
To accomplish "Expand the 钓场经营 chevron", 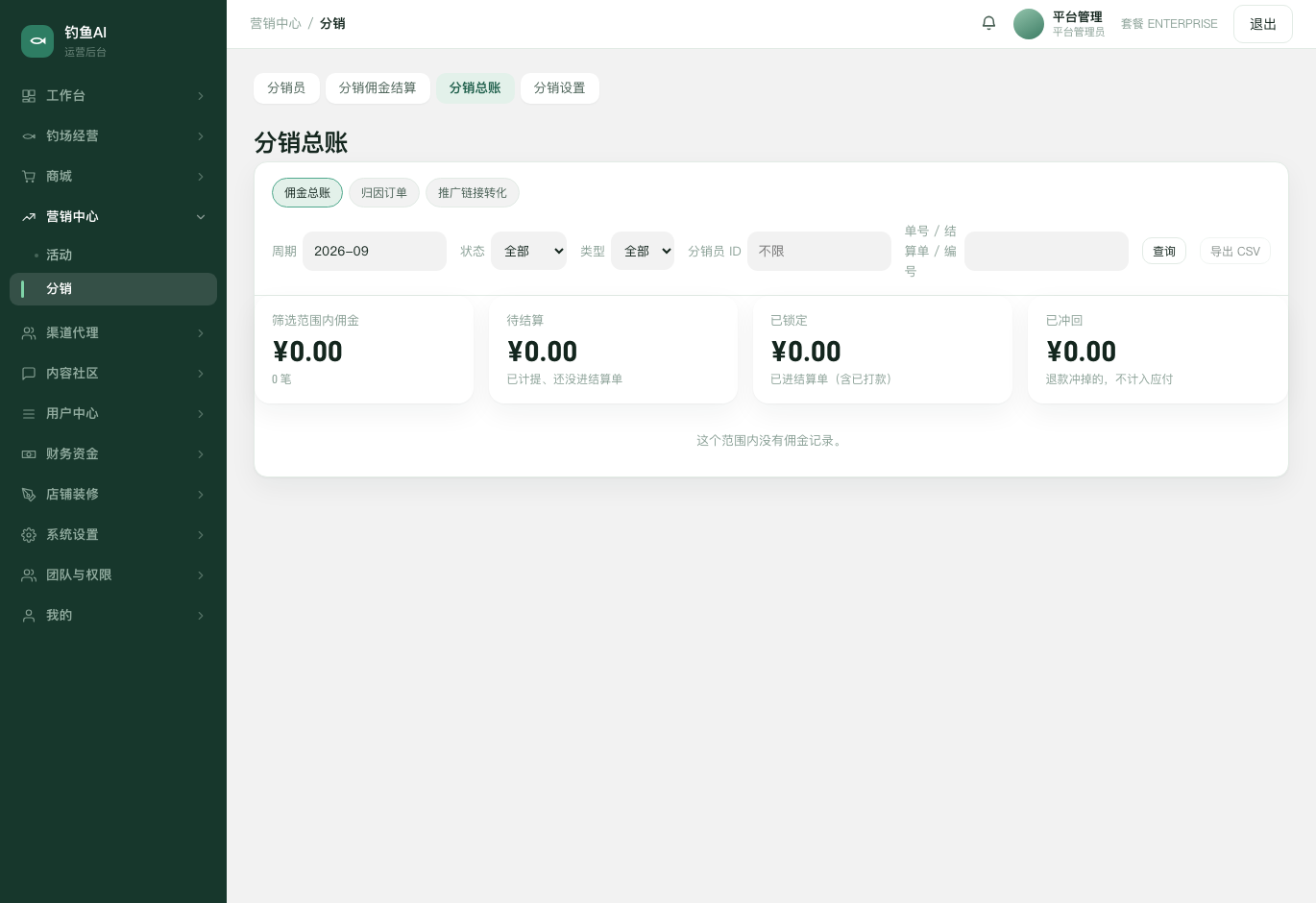I will tap(201, 136).
